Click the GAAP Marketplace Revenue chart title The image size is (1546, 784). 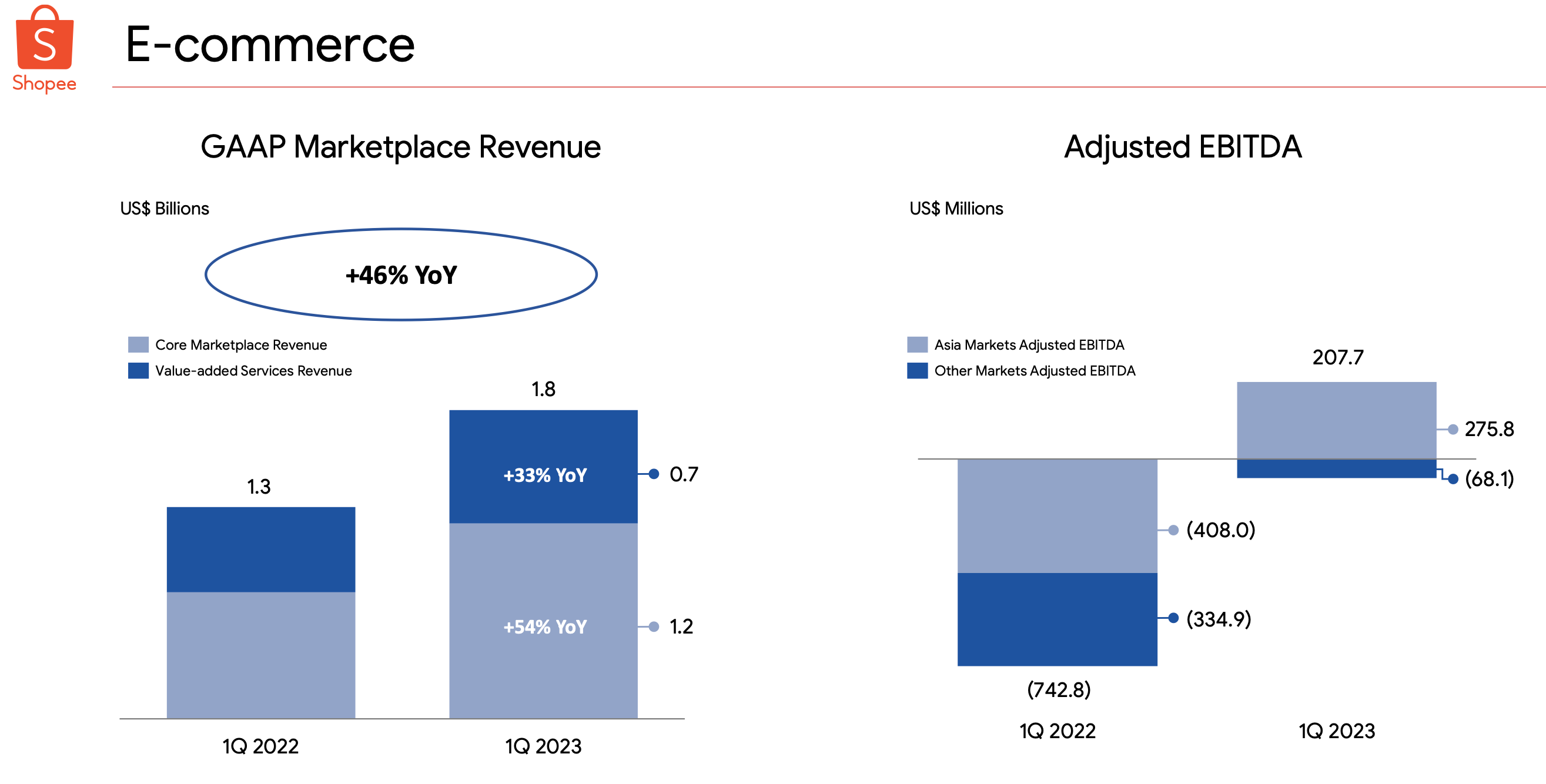coord(400,147)
